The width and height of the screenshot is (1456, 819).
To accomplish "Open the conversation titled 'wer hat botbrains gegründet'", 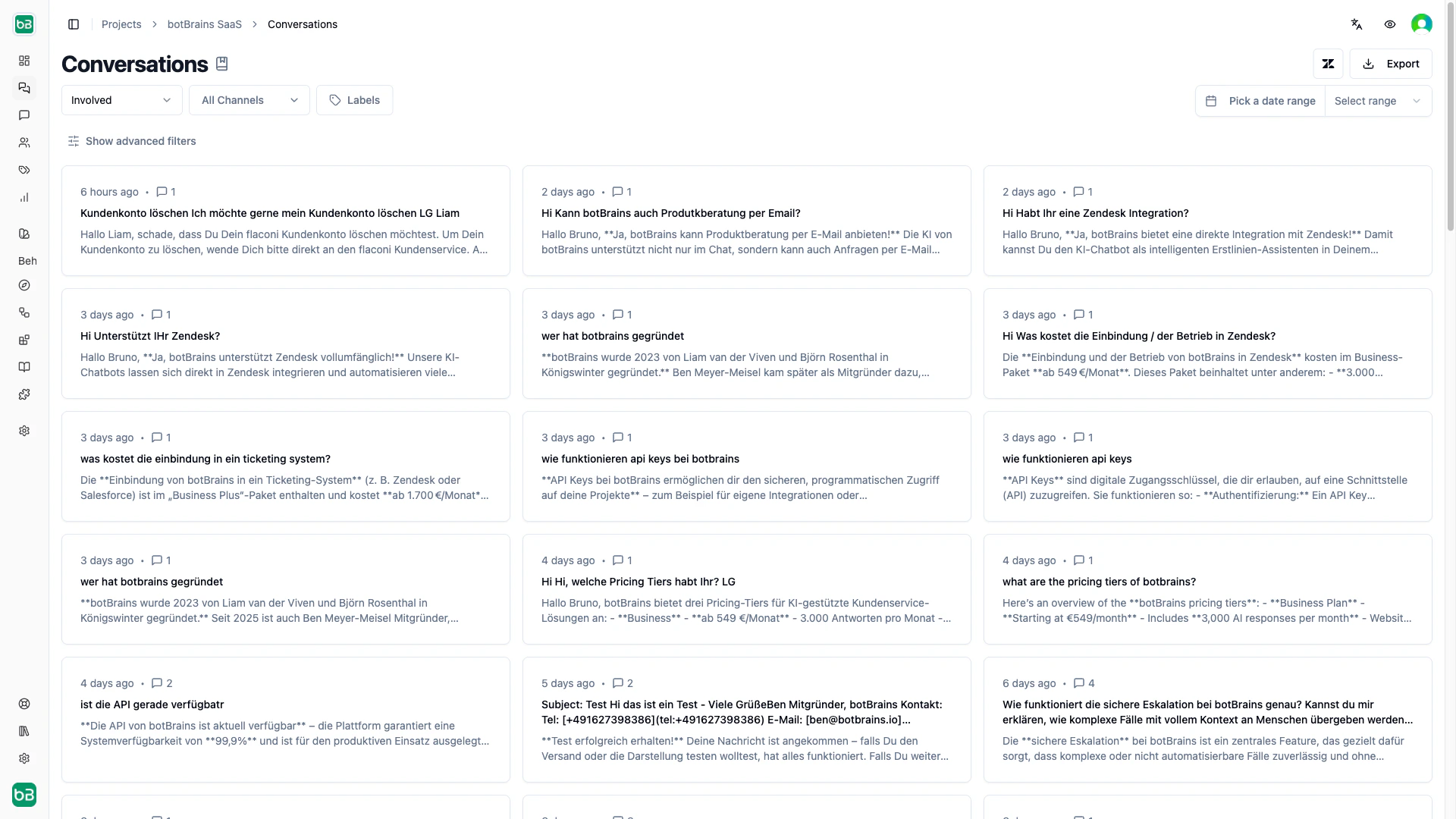I will 612,336.
